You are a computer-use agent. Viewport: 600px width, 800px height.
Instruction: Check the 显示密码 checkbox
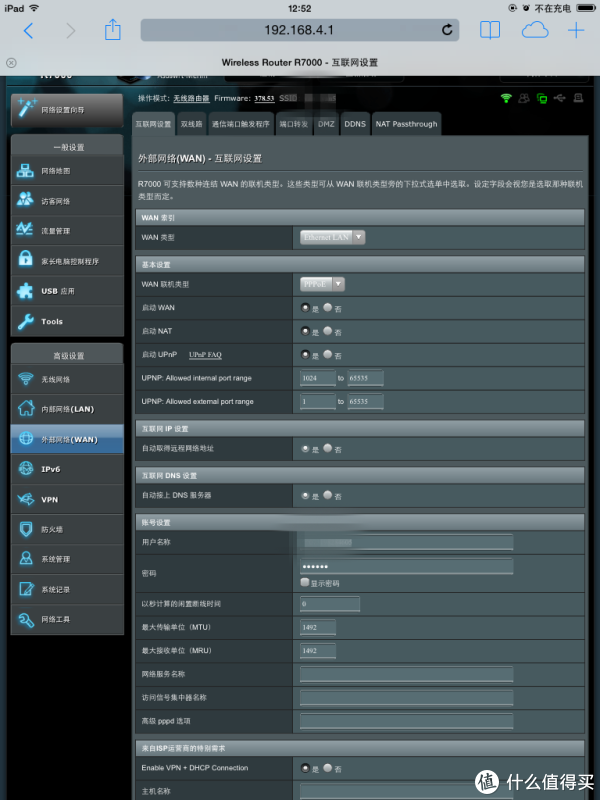[305, 582]
